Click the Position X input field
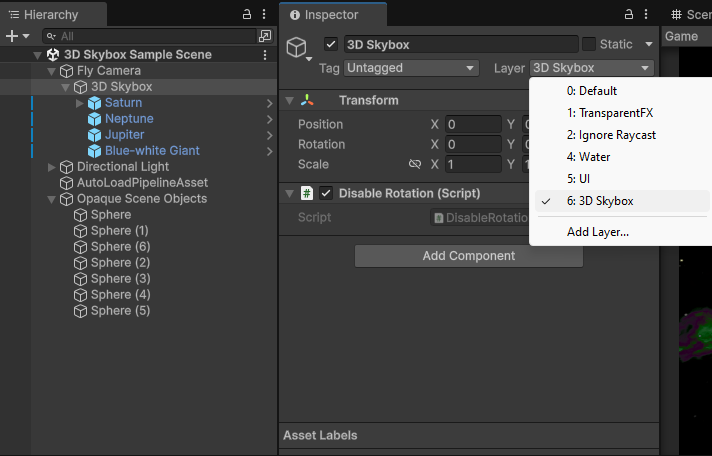The width and height of the screenshot is (712, 456). click(473, 124)
